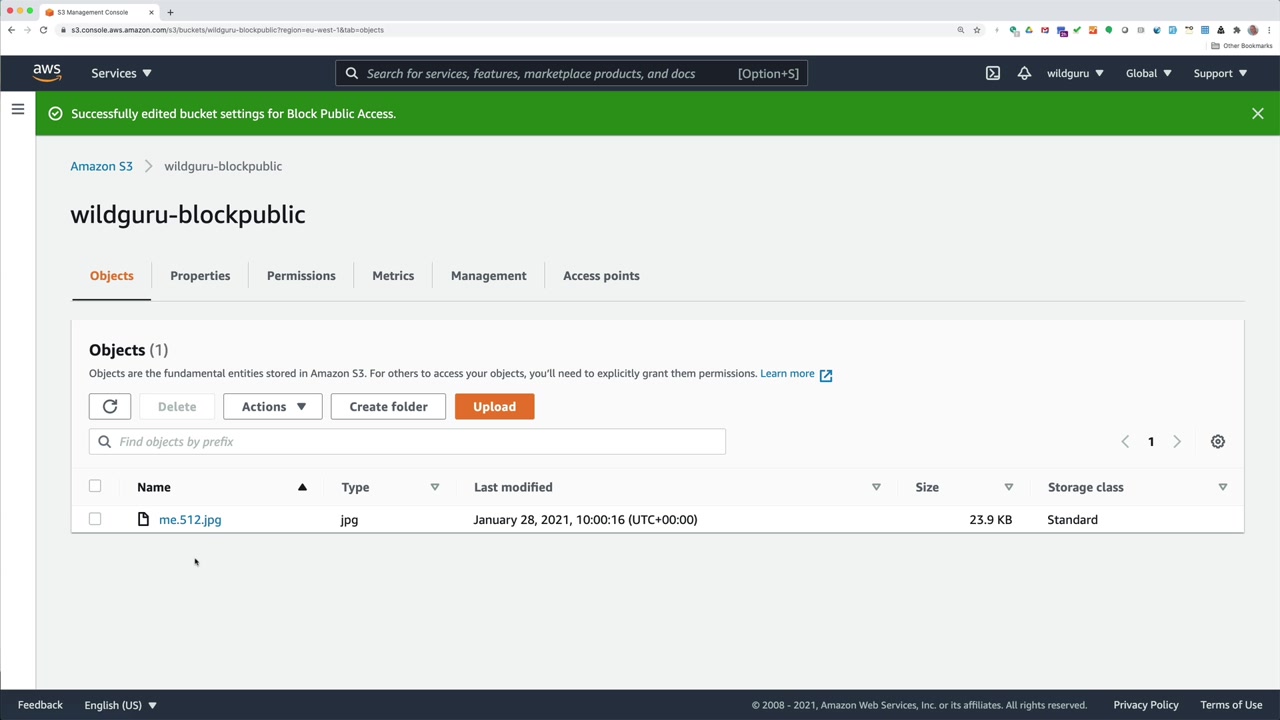Sort objects by the Name column arrow
Viewport: 1280px width, 720px height.
(302, 487)
